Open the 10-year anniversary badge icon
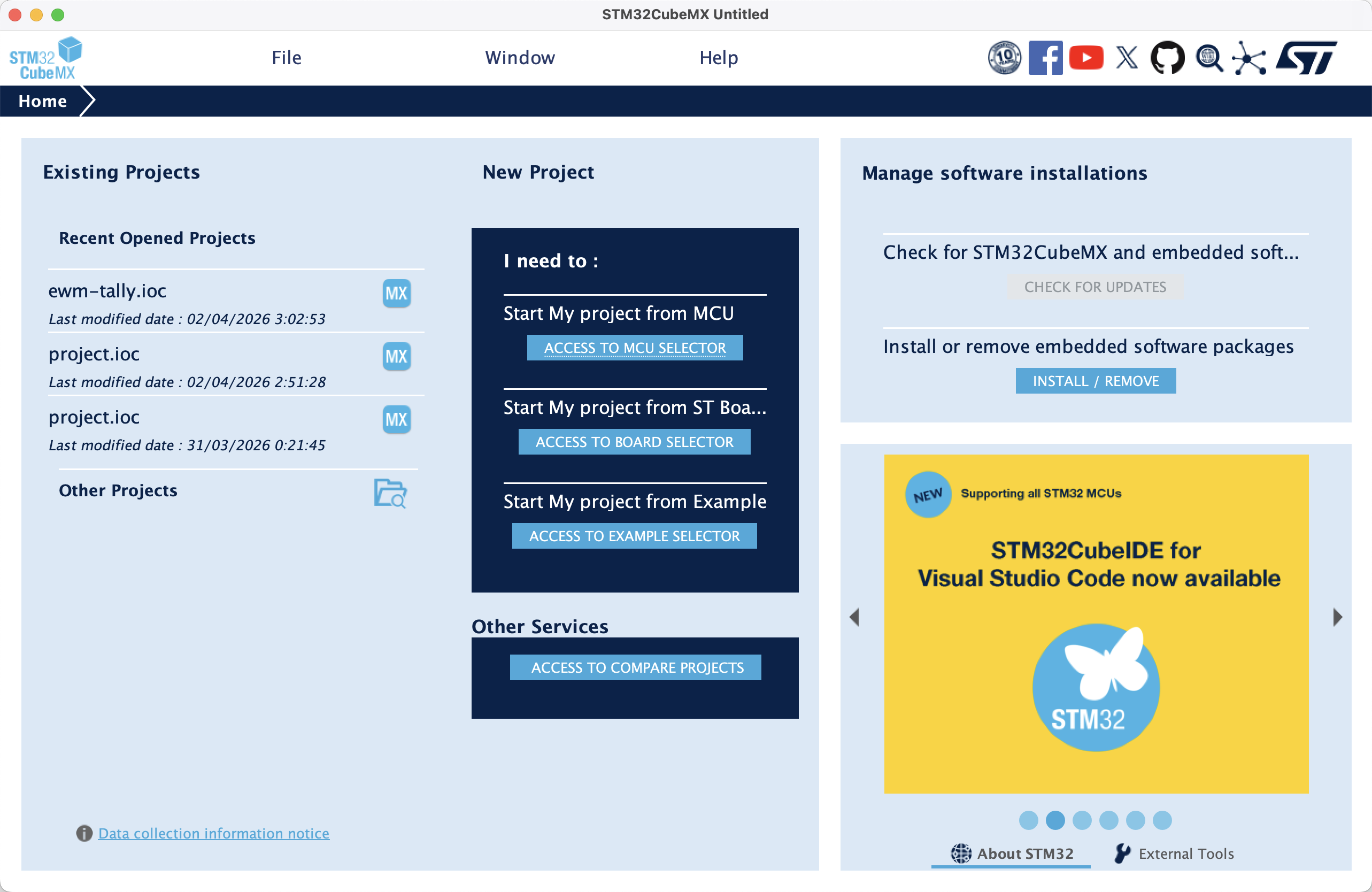The image size is (1372, 892). [1004, 58]
